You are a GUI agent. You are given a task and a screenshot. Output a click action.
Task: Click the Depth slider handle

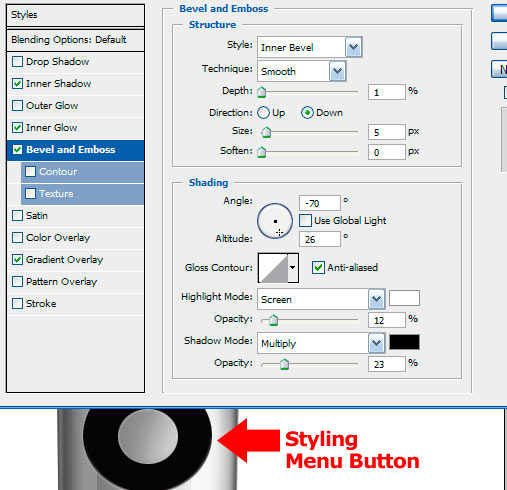click(262, 92)
